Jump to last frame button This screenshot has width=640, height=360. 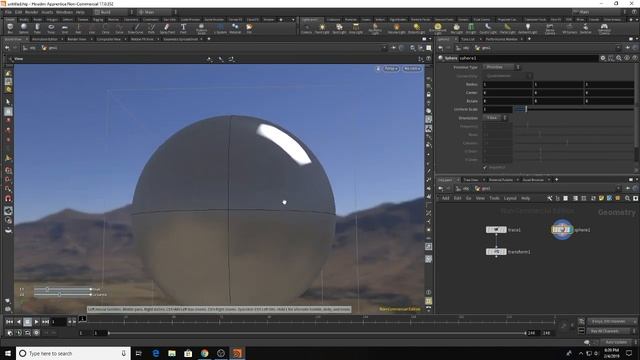(45, 322)
